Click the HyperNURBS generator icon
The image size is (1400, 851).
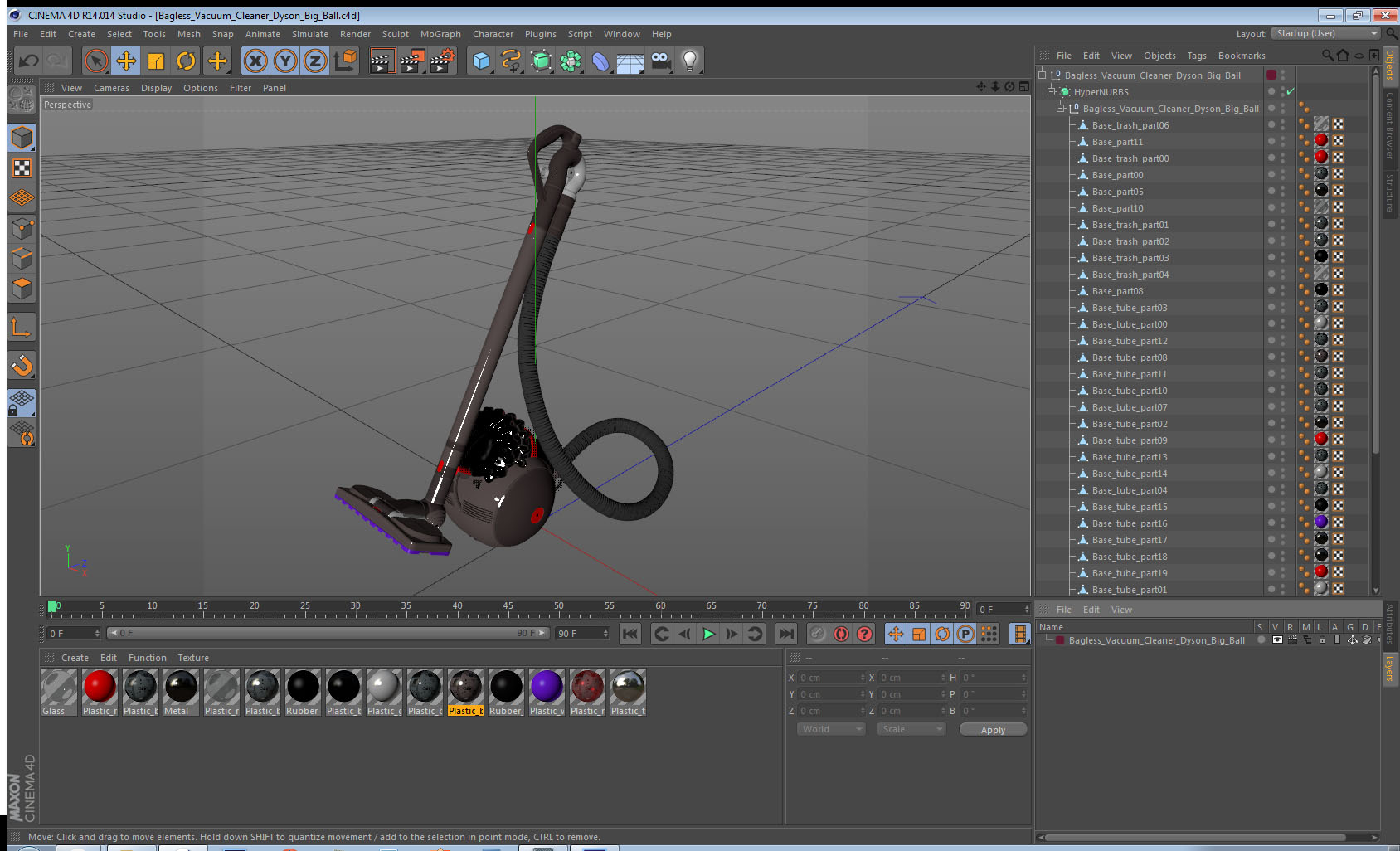tap(541, 61)
